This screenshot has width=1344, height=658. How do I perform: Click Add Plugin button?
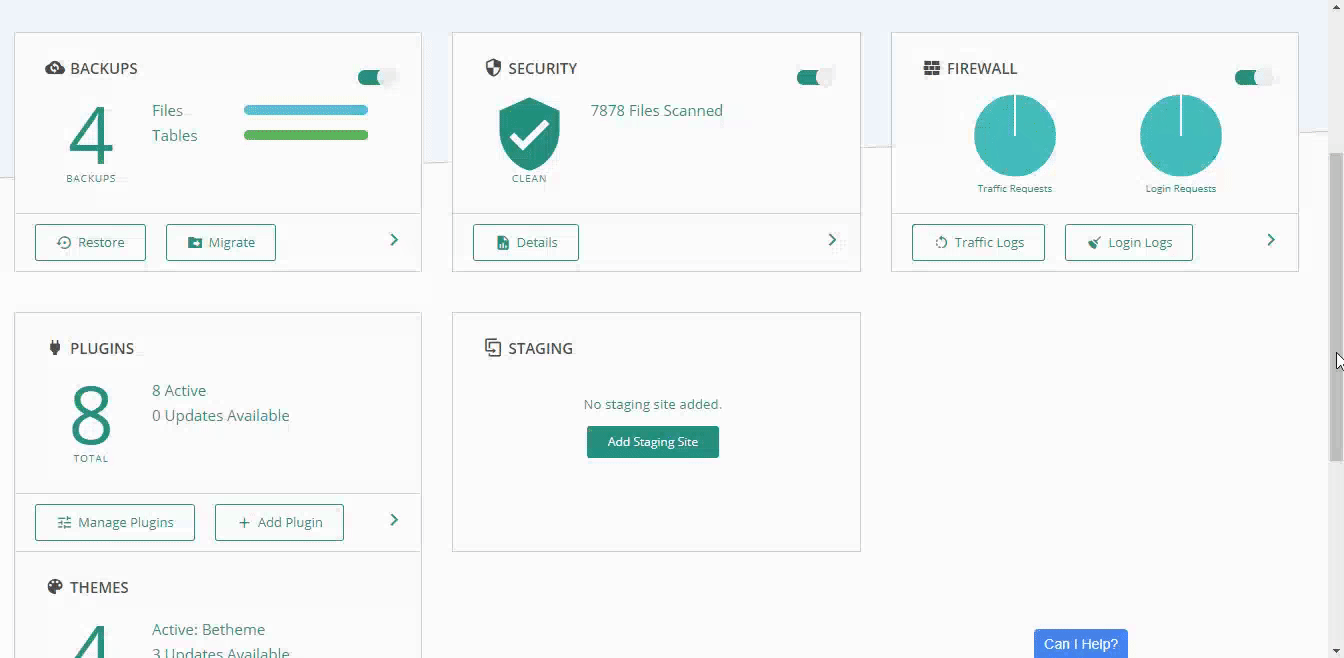click(279, 522)
